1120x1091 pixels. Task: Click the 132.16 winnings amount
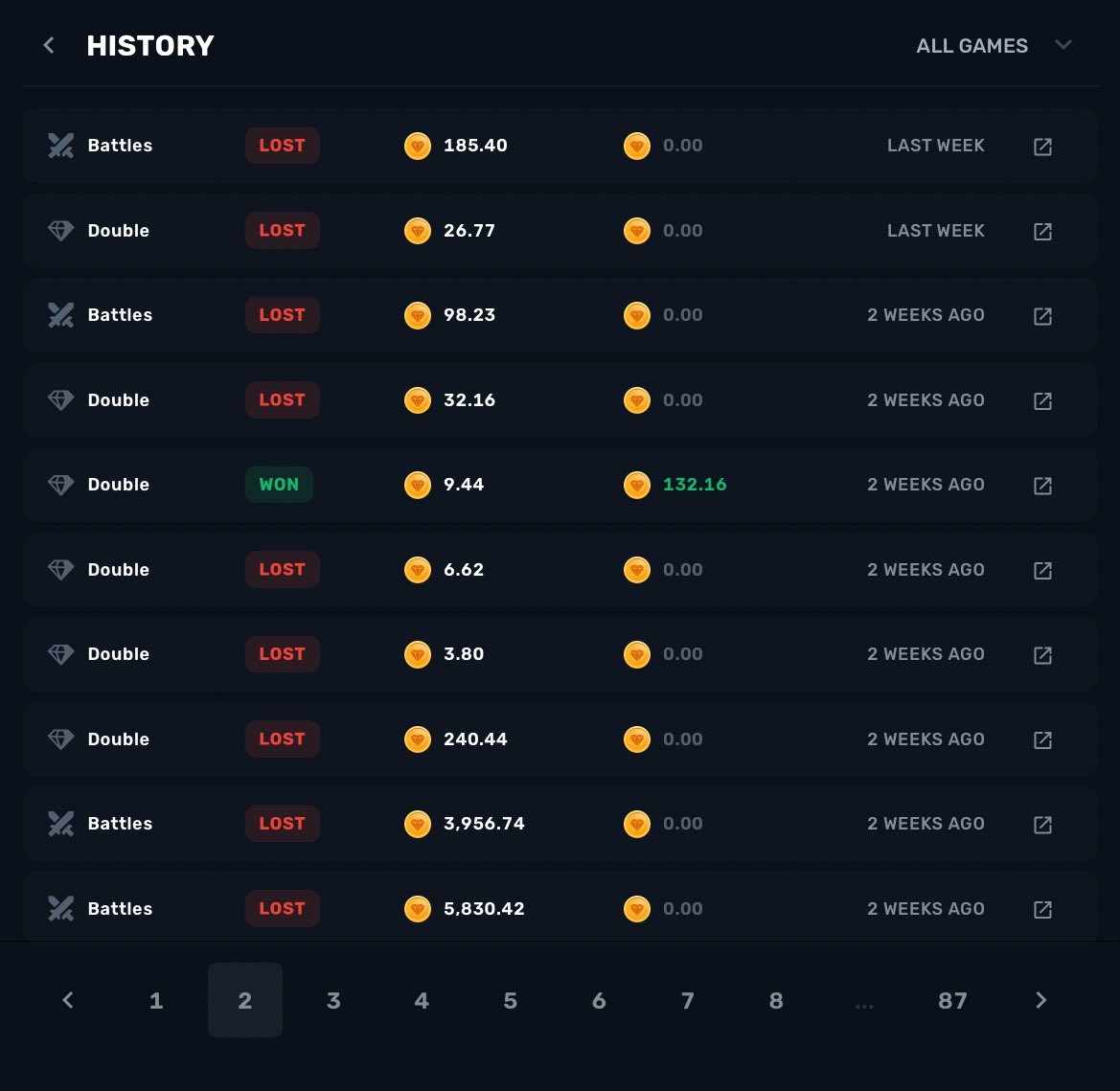point(695,485)
